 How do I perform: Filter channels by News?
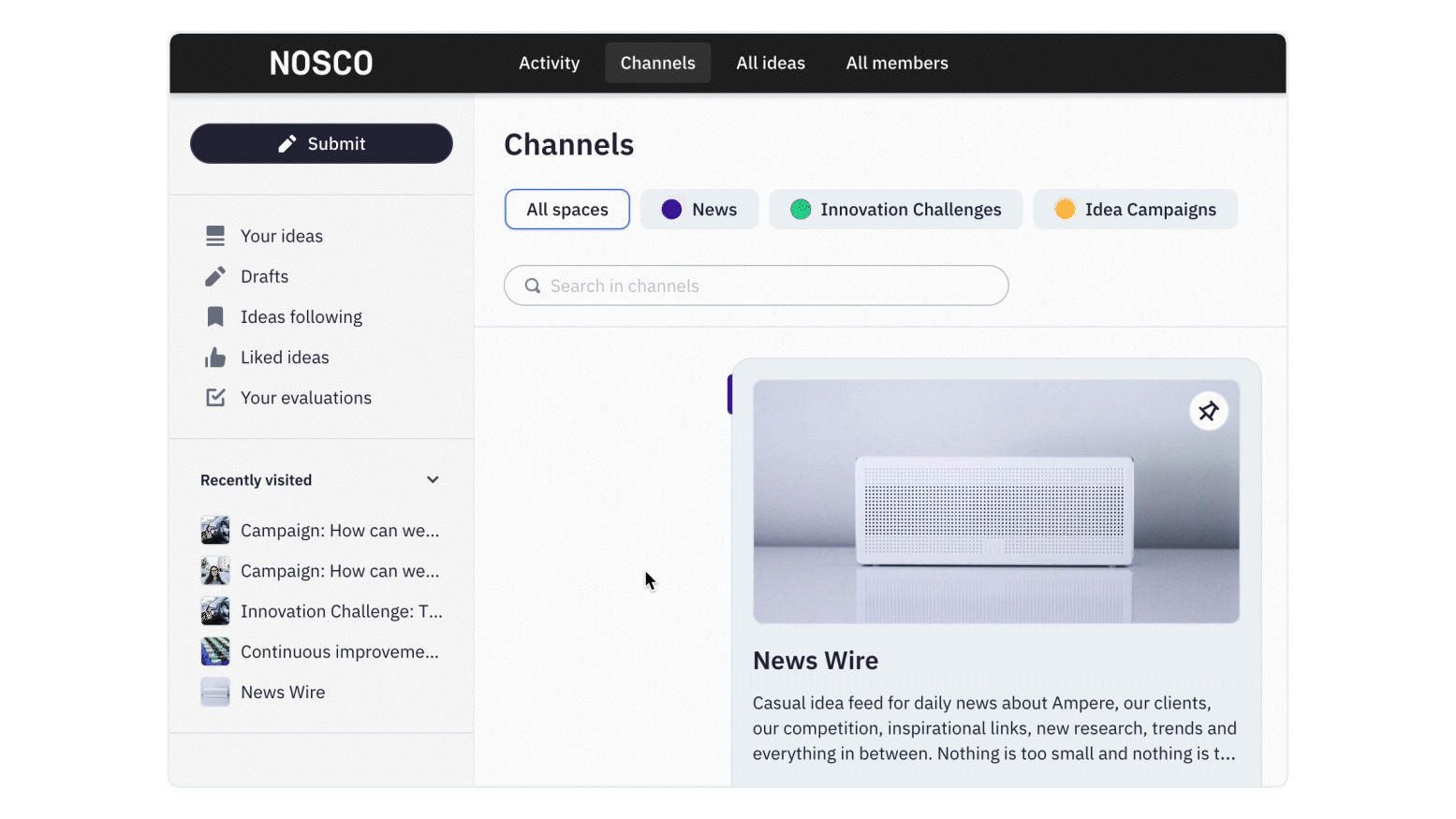click(699, 209)
